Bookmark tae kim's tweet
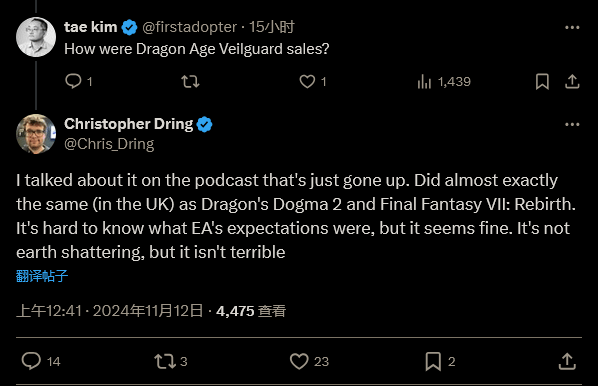Viewport: 598px width, 386px height. (x=542, y=81)
